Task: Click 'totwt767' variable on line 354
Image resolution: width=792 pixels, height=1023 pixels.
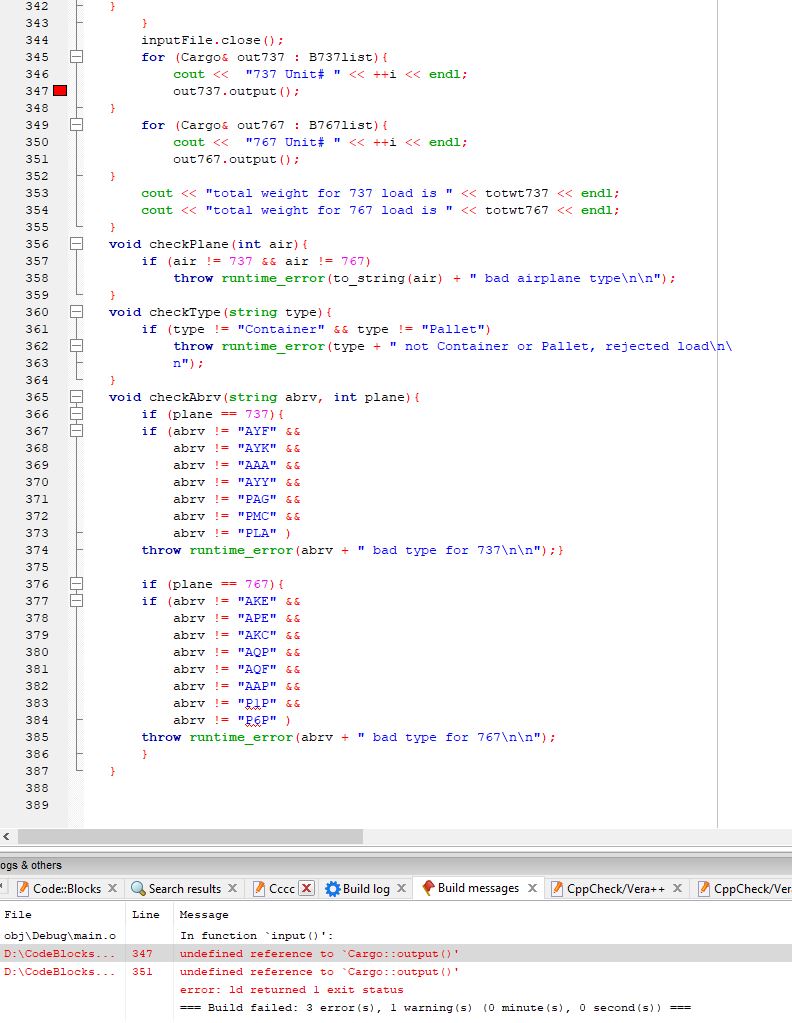Action: pos(517,210)
